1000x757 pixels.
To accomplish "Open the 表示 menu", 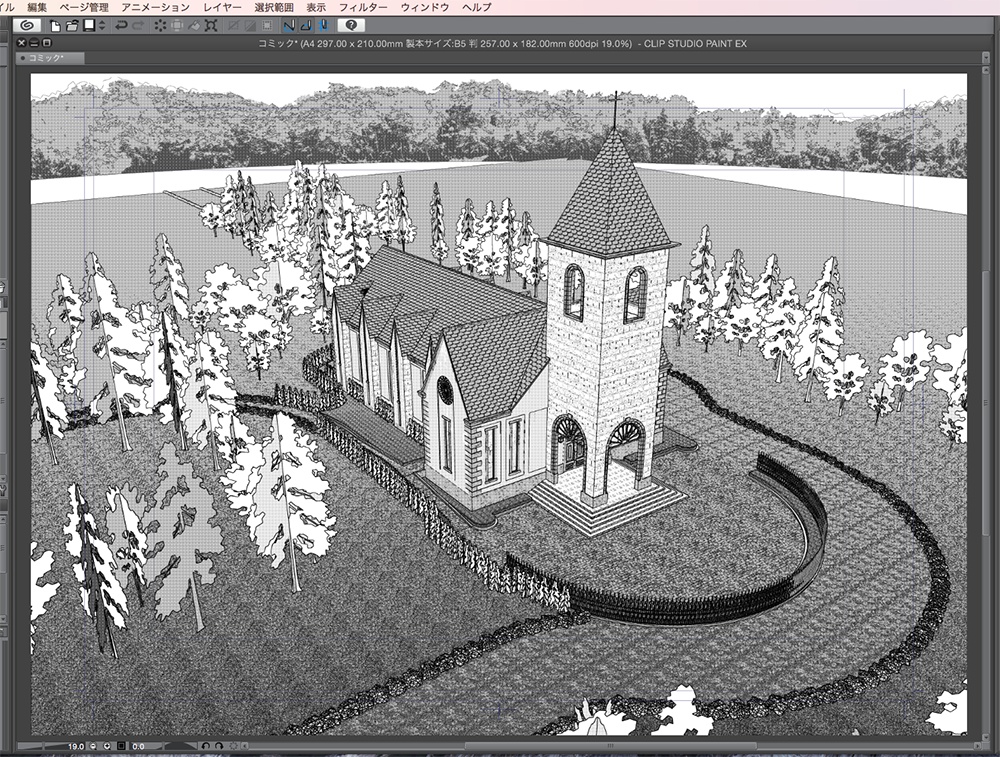I will pyautogui.click(x=316, y=7).
